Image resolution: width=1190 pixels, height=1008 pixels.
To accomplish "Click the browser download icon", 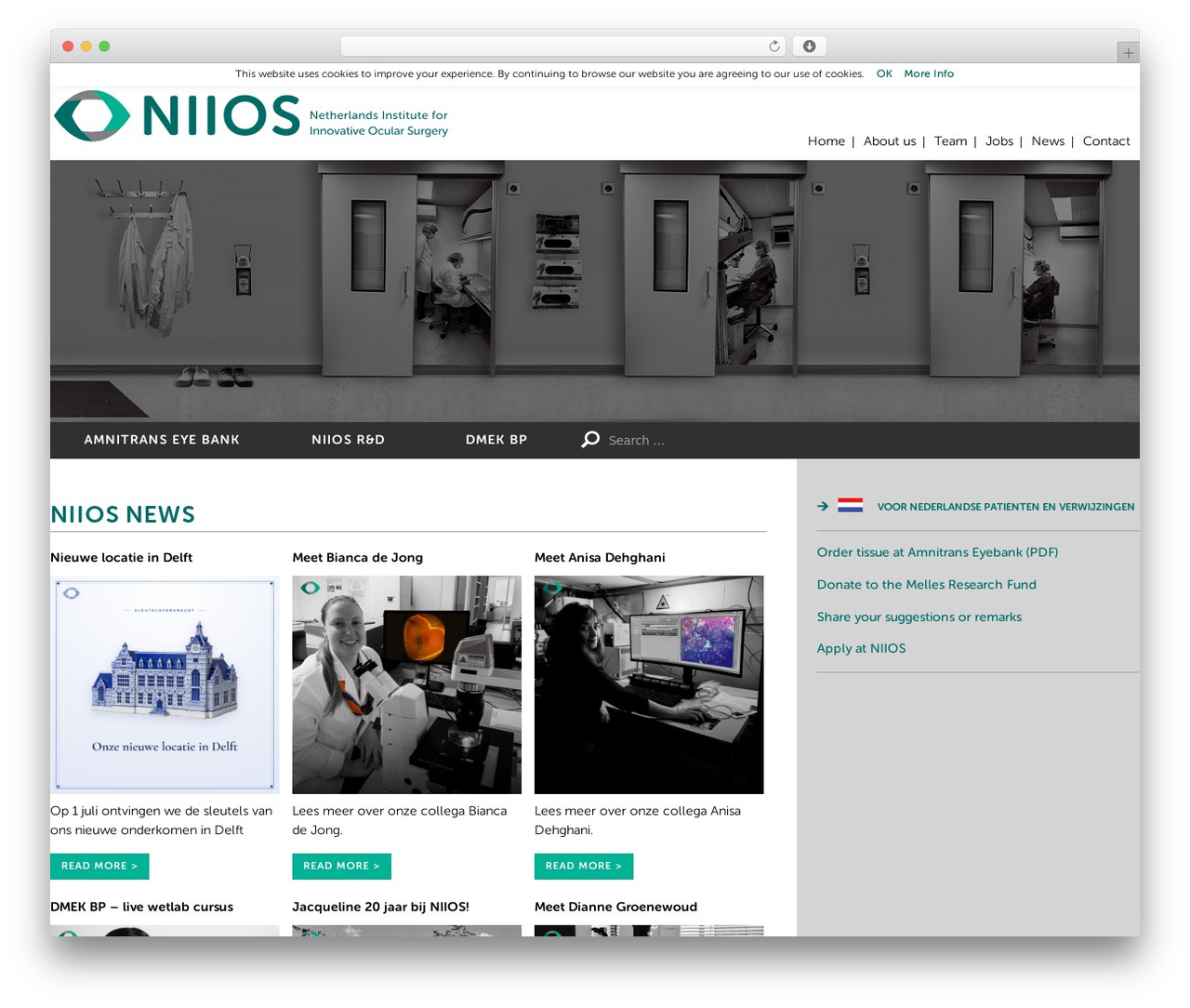I will 810,46.
